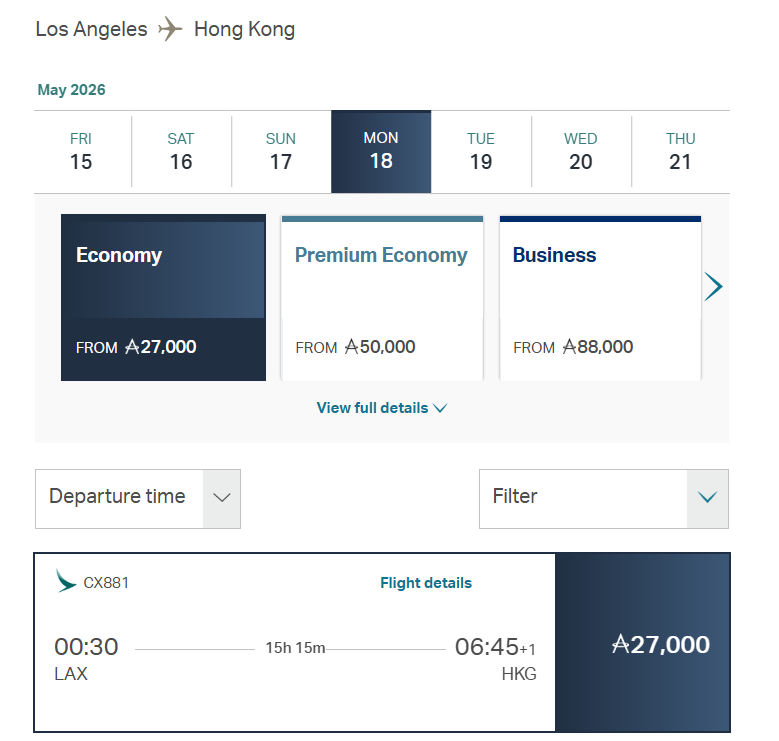Switch to Thursday 21 date
The height and width of the screenshot is (741, 779).
pyautogui.click(x=681, y=151)
